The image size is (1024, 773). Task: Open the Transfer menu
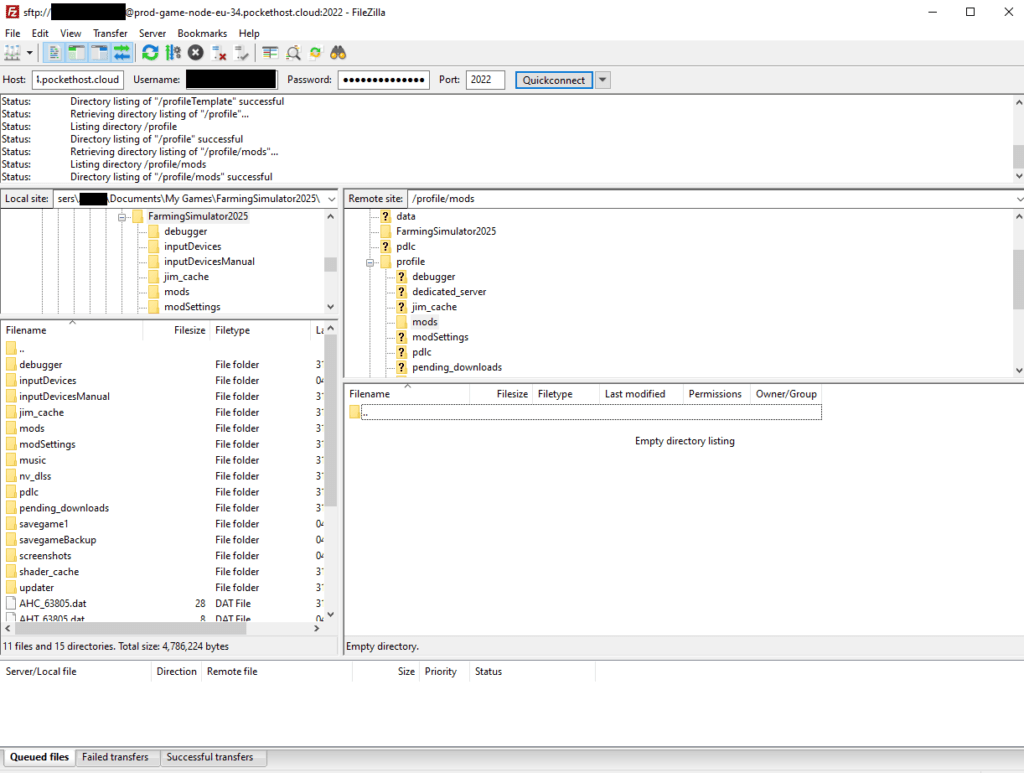point(110,33)
